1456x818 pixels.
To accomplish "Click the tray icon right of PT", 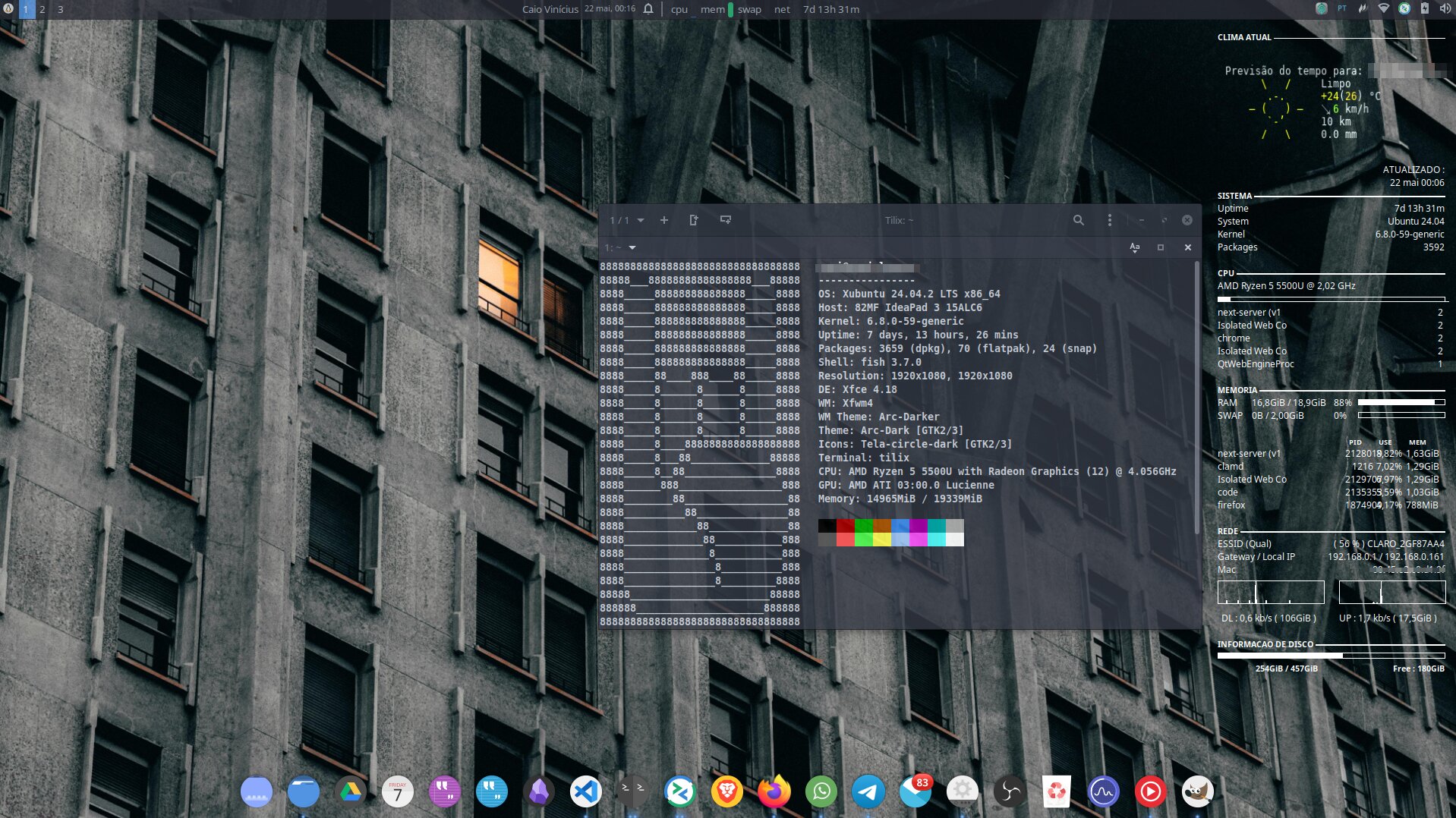I will 1363,8.
